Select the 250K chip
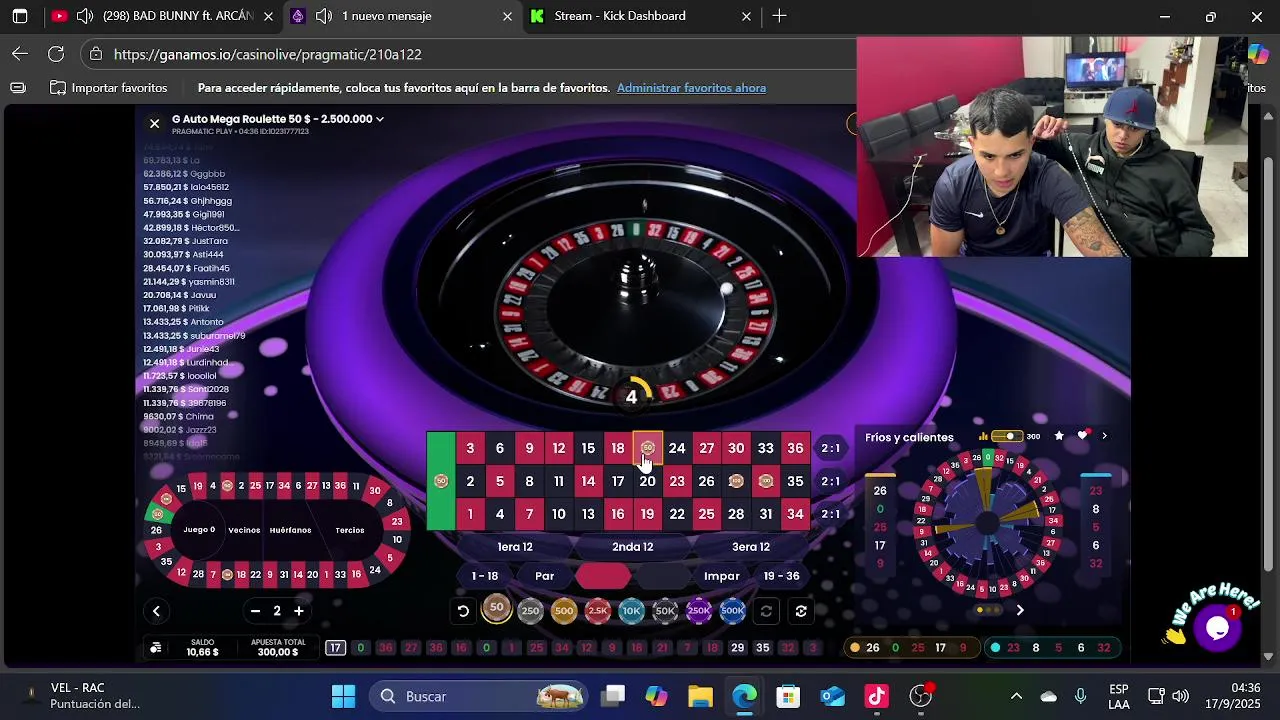 699,611
